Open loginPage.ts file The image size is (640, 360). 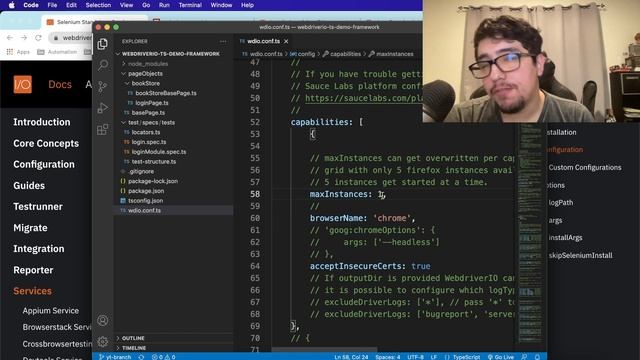[152, 103]
